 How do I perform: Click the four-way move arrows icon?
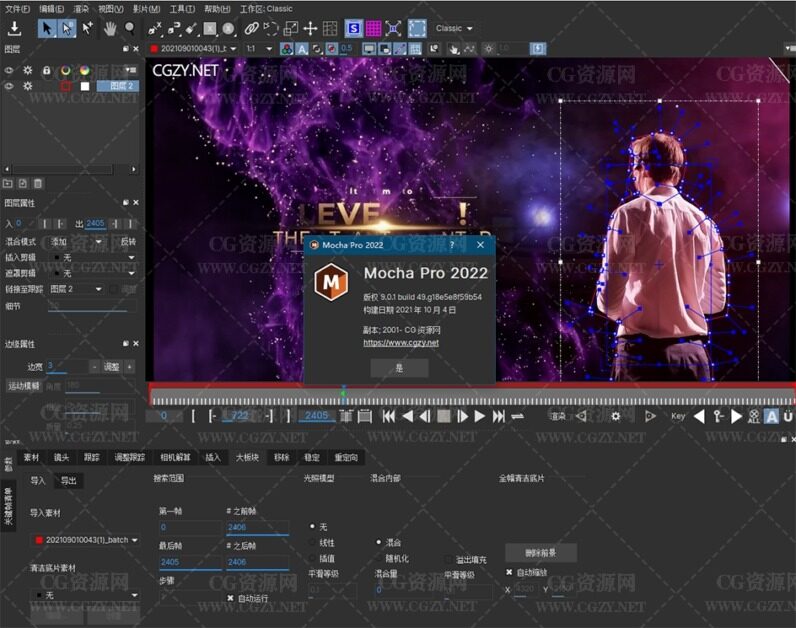[x=310, y=28]
